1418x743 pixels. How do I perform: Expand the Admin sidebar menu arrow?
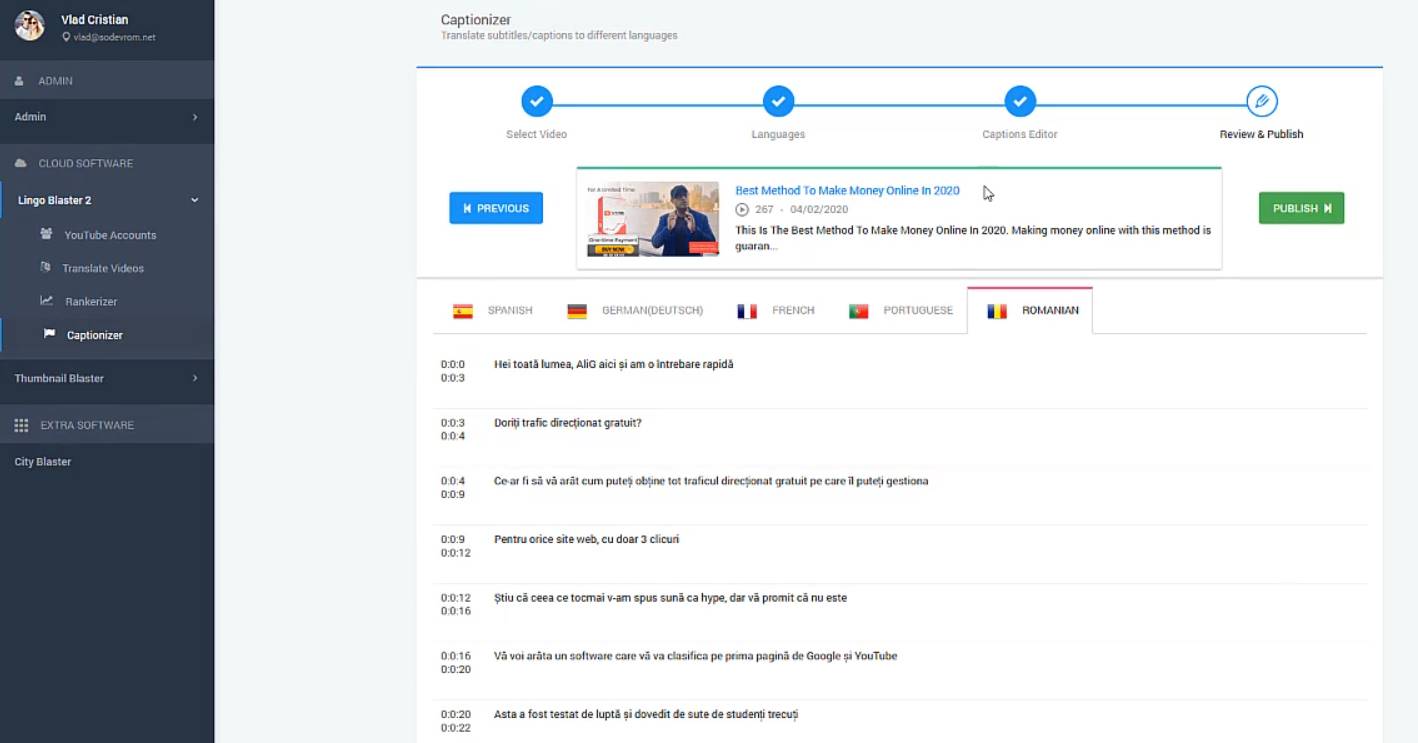(195, 117)
